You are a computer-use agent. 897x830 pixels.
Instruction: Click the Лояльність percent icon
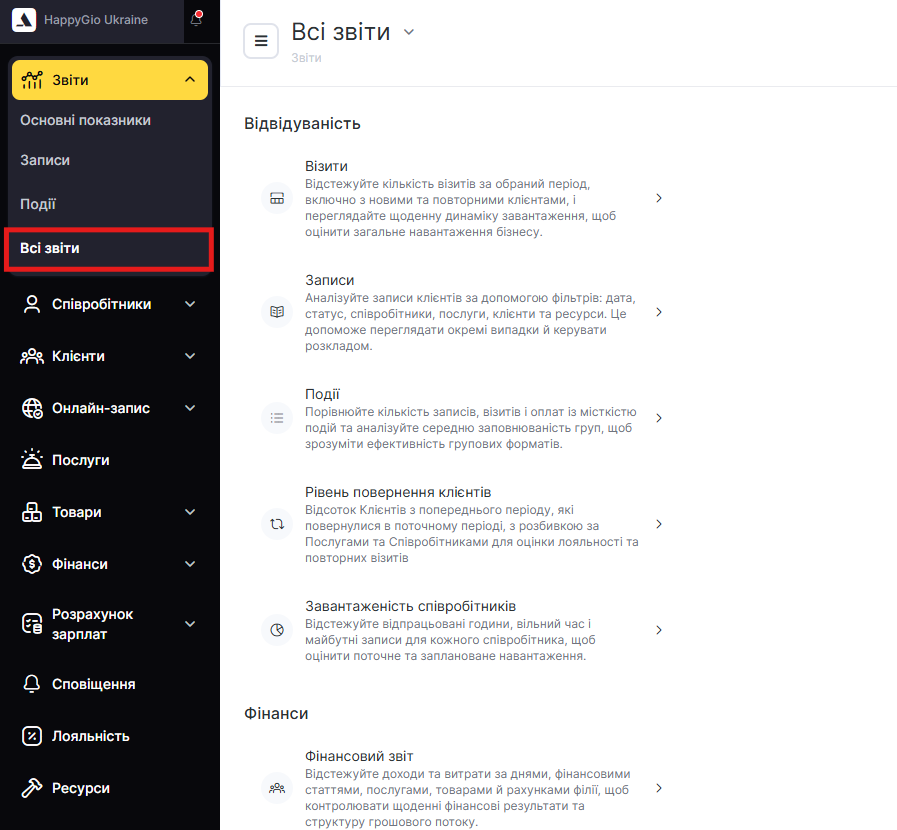coord(32,736)
